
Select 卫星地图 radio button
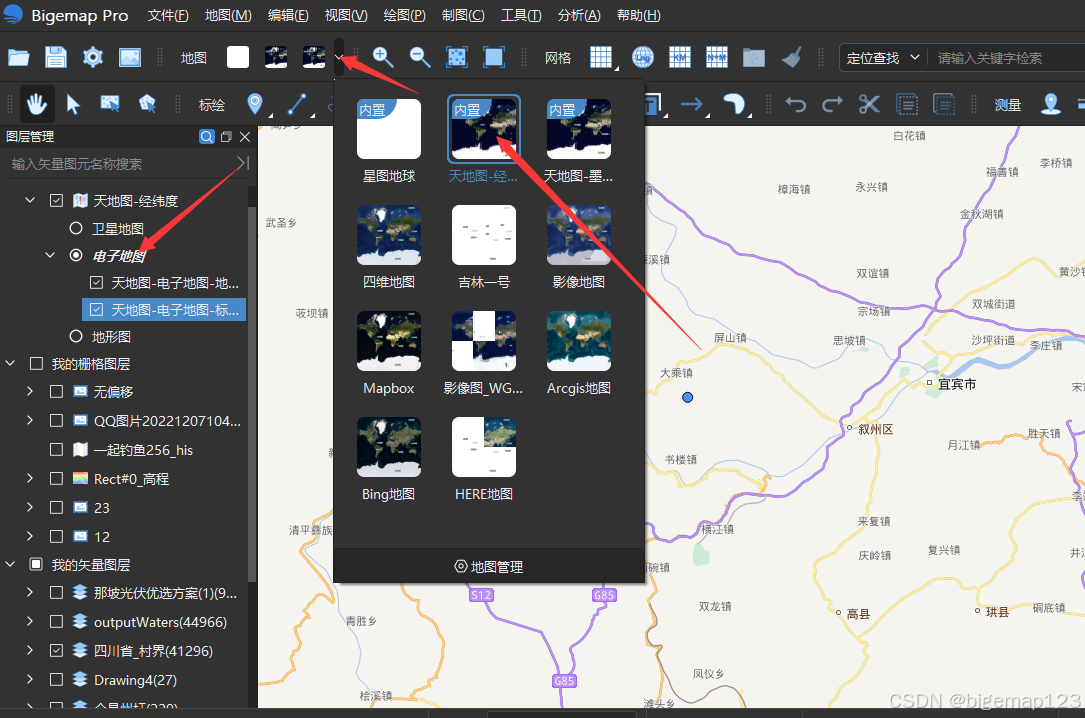(76, 228)
